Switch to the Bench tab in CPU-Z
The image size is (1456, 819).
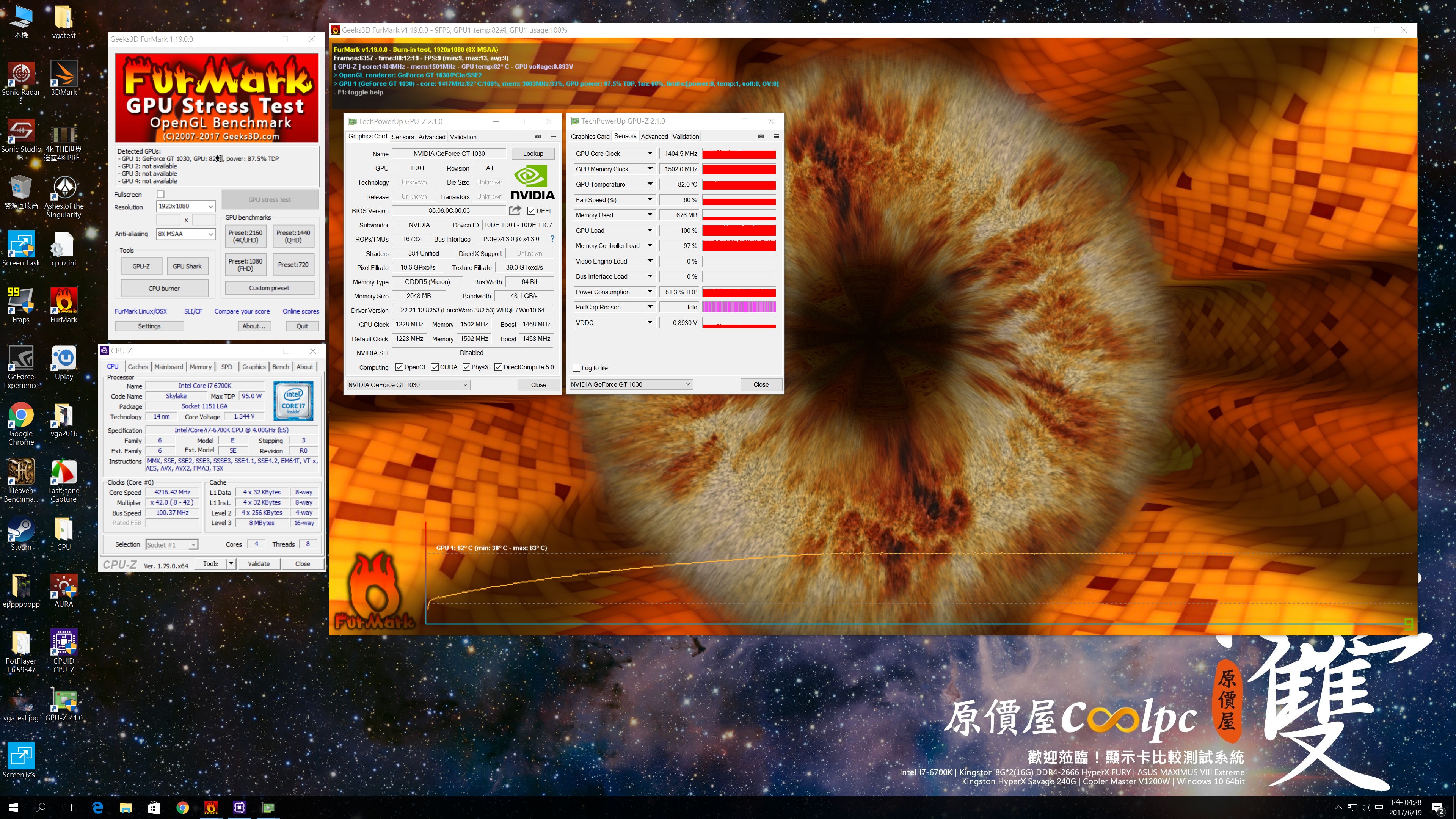point(280,366)
